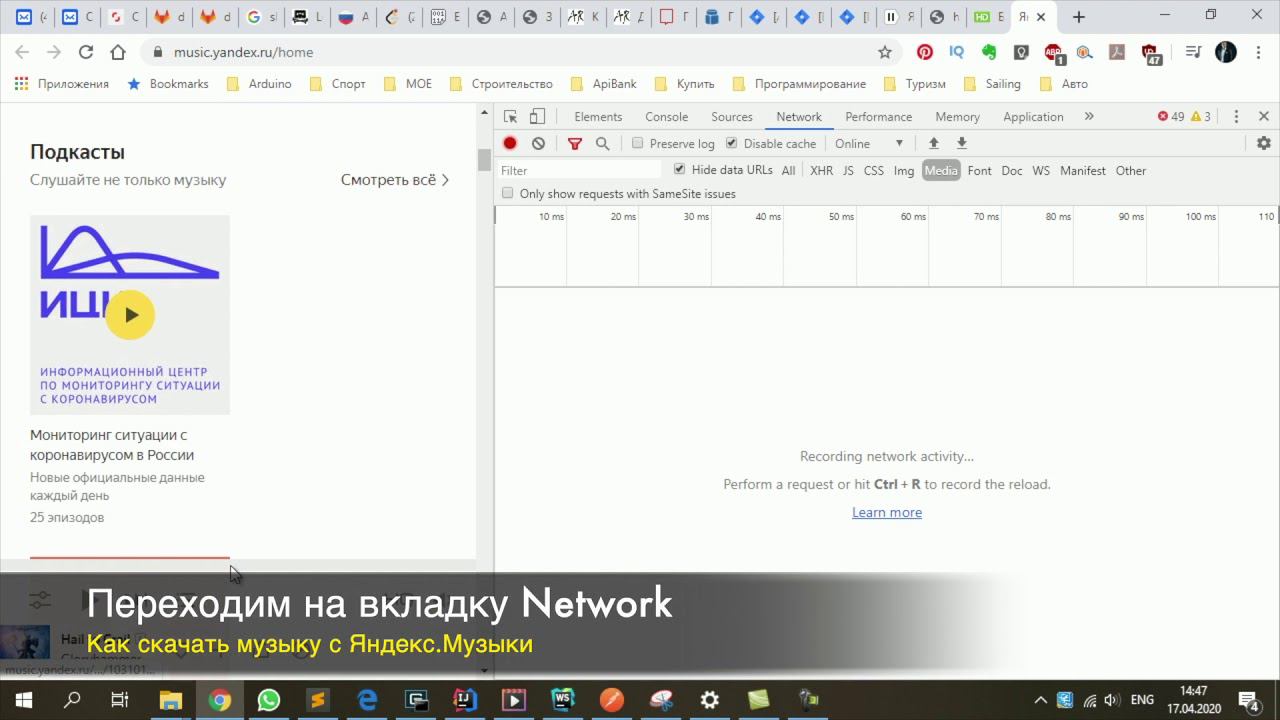
Task: Uncheck Hide data URLs
Action: 679,170
